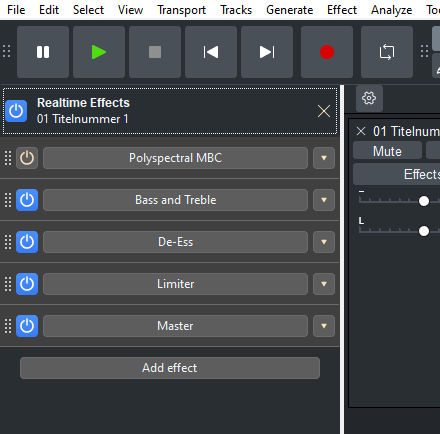Pause playback with the Pause button
The width and height of the screenshot is (440, 434).
coord(43,52)
